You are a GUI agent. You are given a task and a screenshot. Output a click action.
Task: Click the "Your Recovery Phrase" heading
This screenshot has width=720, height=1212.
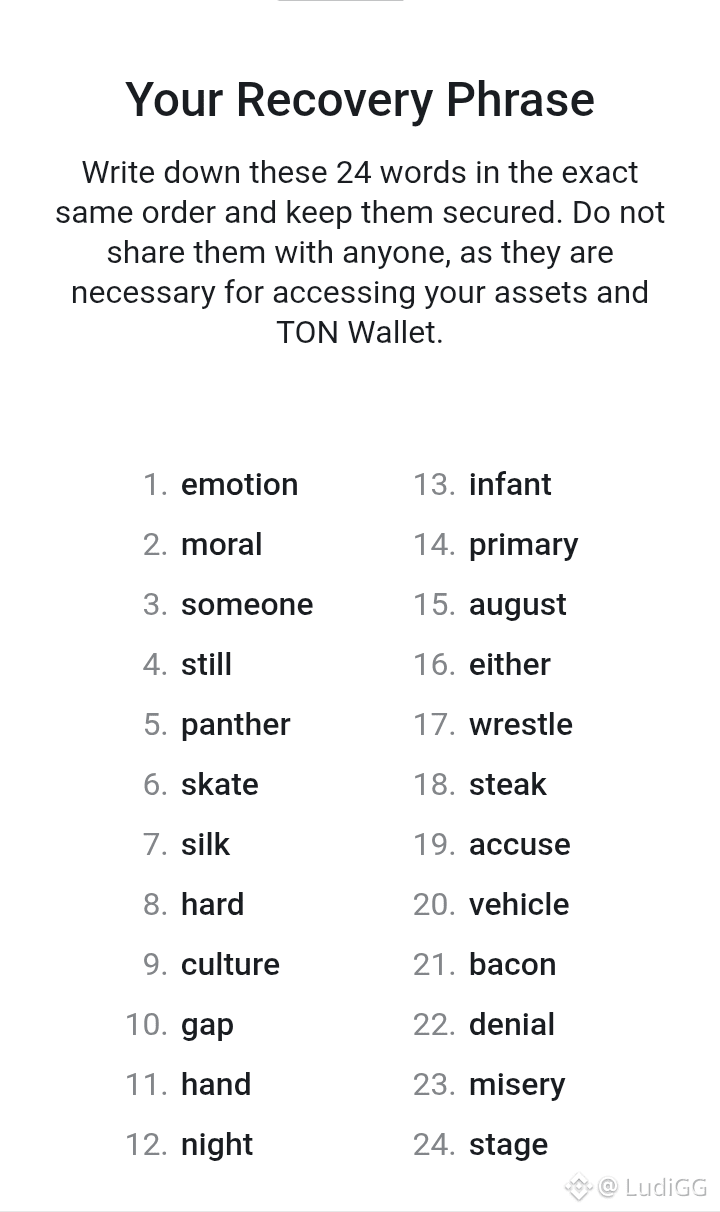tap(360, 99)
